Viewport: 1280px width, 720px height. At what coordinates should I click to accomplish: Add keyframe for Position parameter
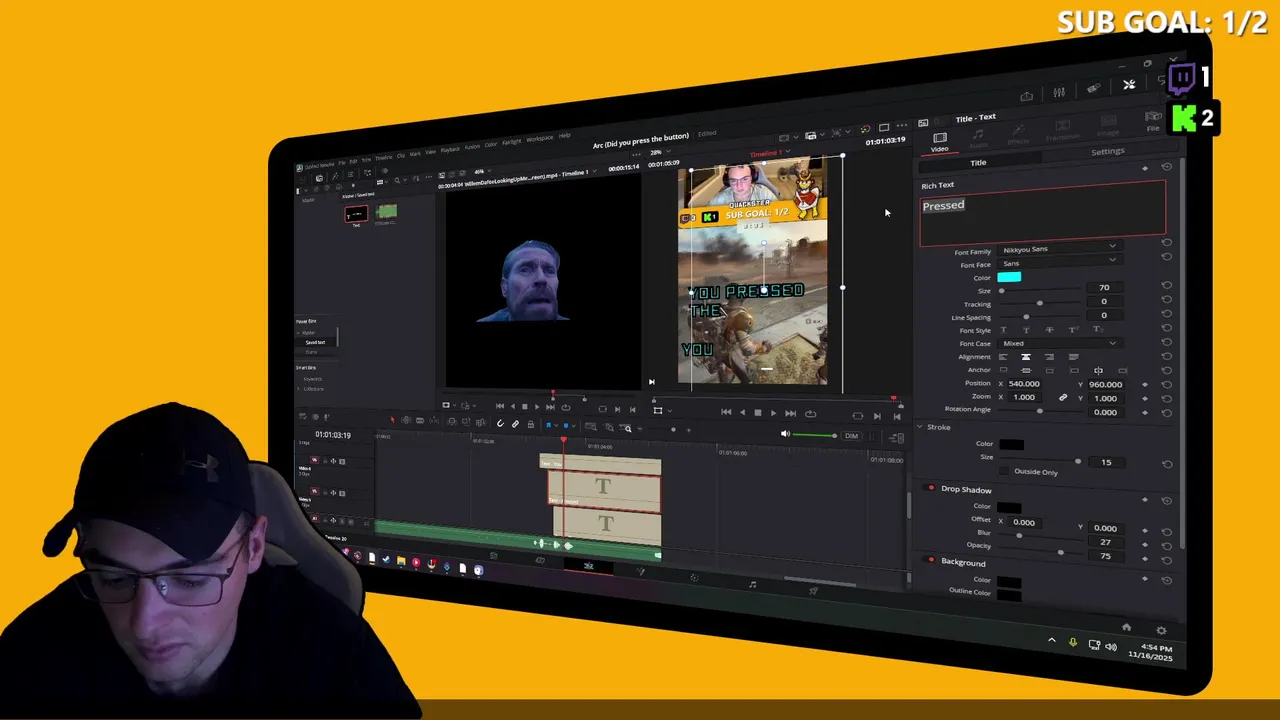(1145, 384)
